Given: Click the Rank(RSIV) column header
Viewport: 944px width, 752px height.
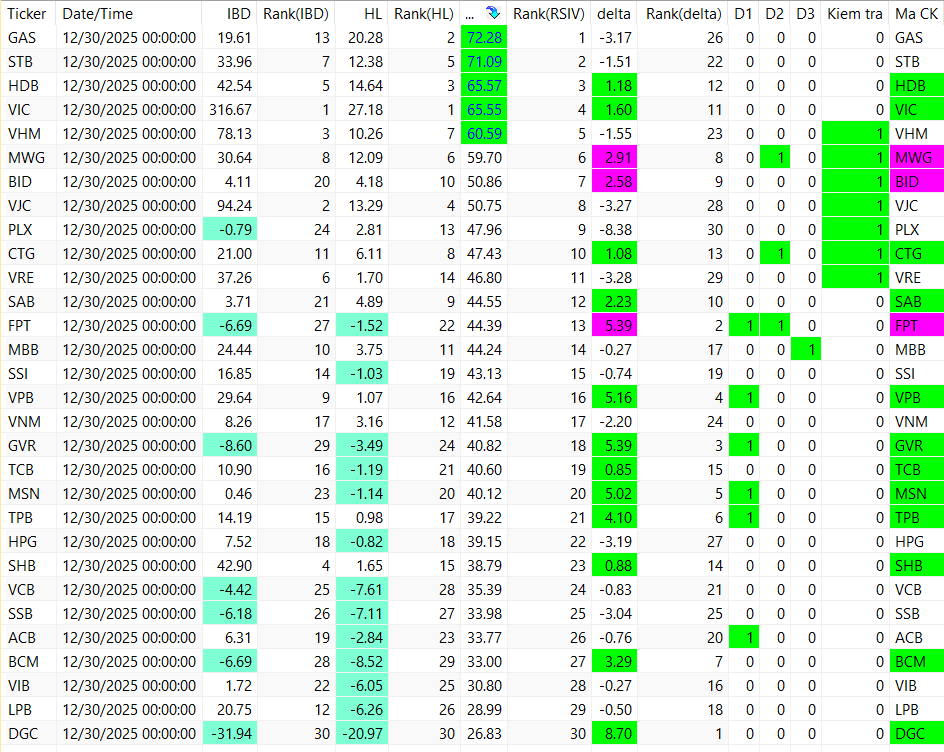Looking at the screenshot, I should point(548,13).
